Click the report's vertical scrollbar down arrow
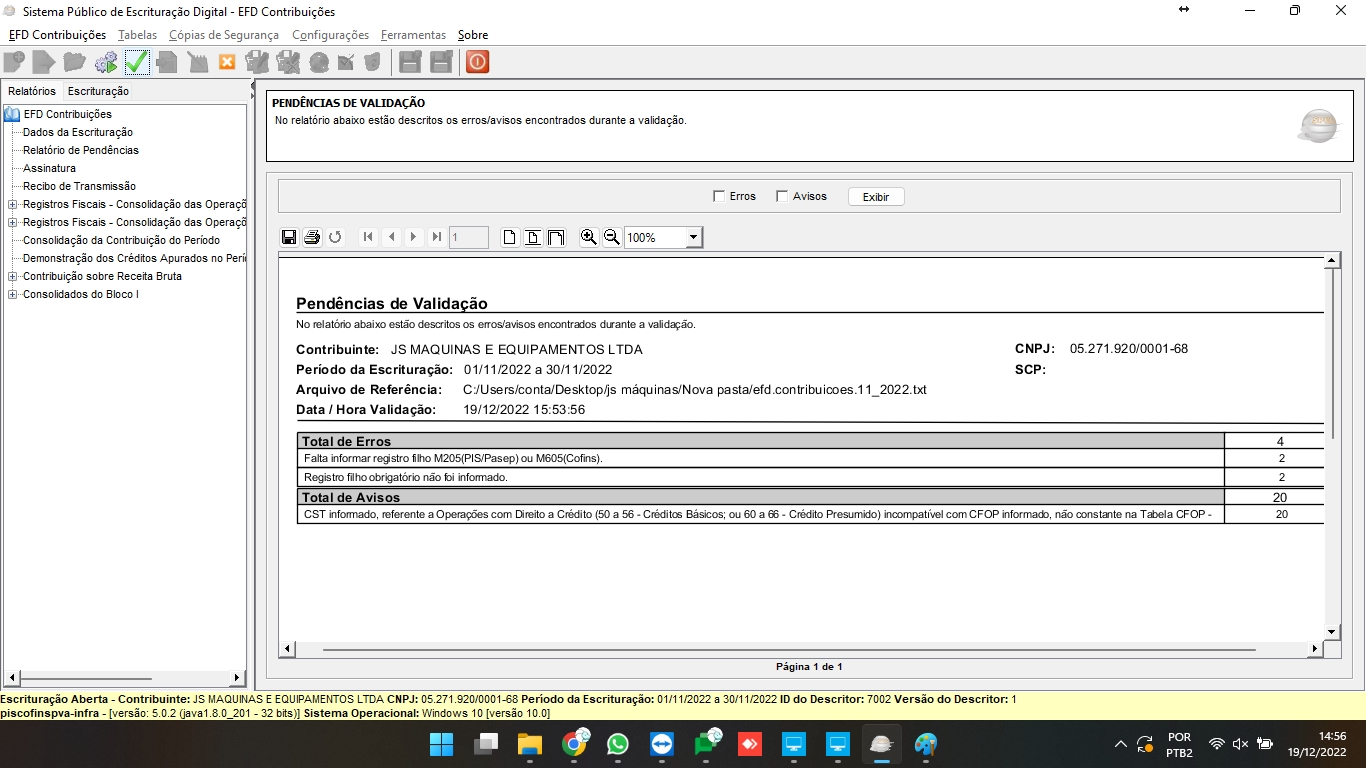 point(1331,632)
